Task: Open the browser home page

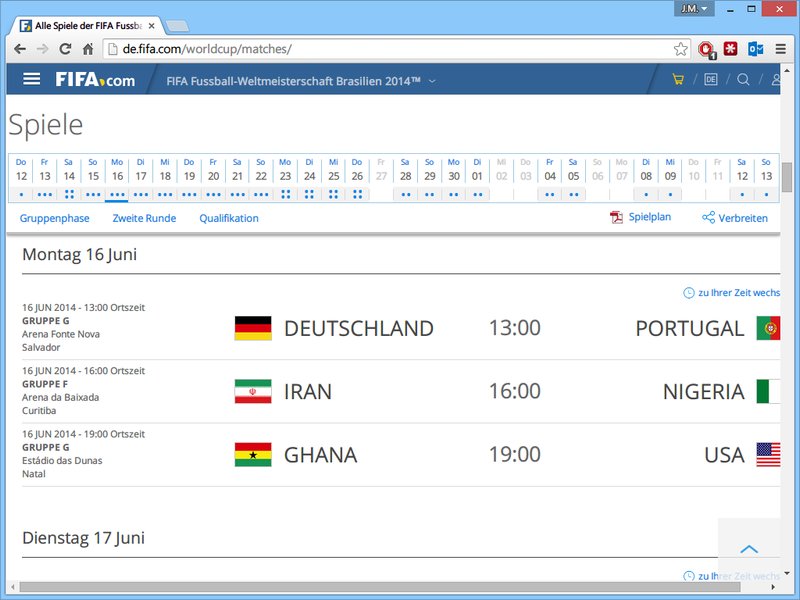Action: click(x=88, y=49)
